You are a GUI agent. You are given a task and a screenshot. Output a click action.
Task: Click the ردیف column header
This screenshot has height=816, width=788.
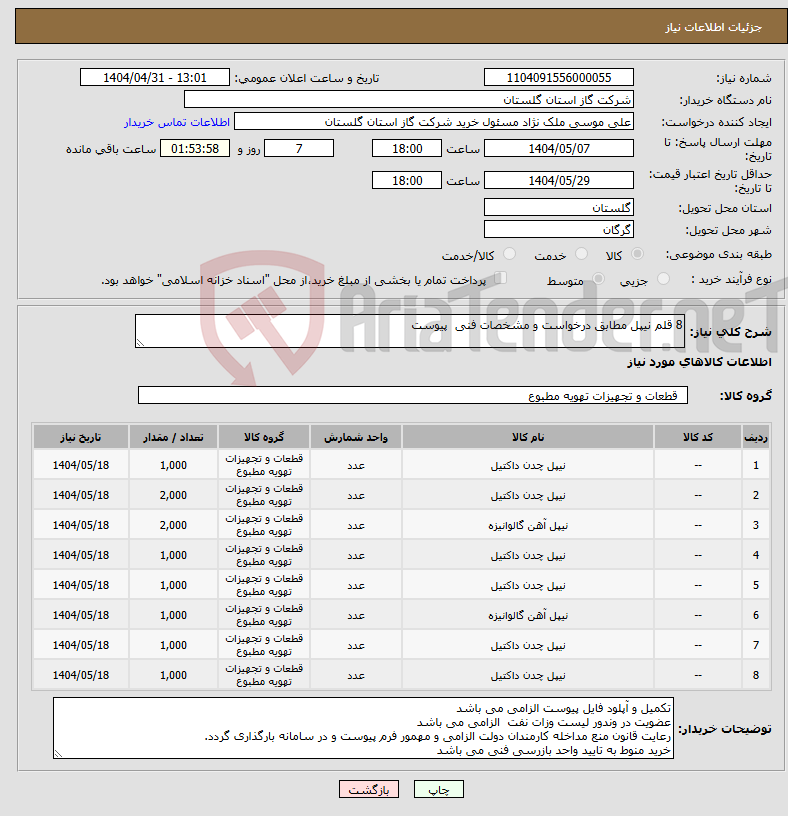point(756,437)
